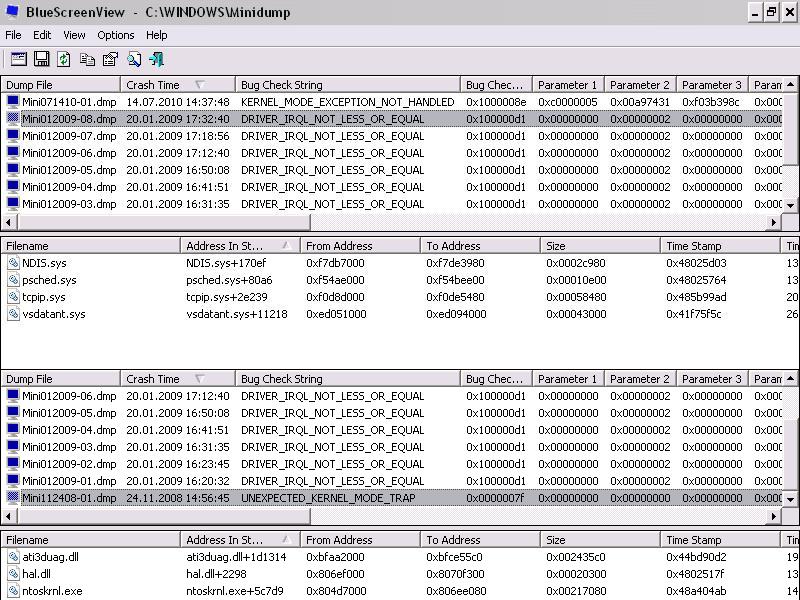Select the Mini112408-01.dmp crash row
This screenshot has height=600, width=800.
coord(392,497)
